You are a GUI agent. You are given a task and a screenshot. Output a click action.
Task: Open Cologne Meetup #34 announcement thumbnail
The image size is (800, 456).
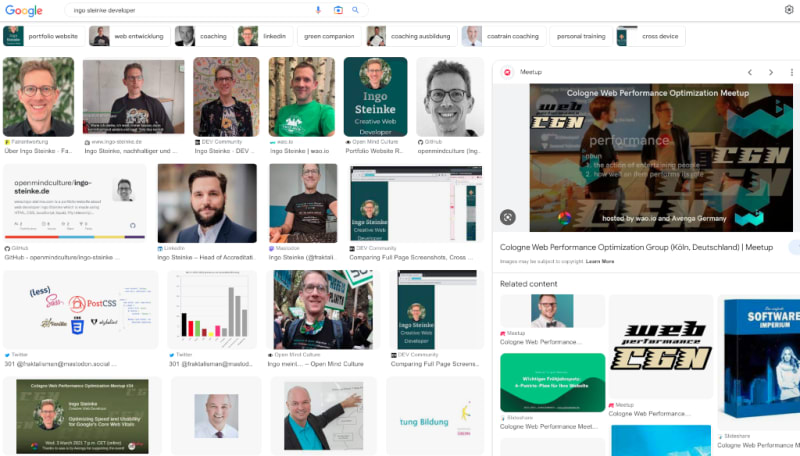click(x=82, y=416)
